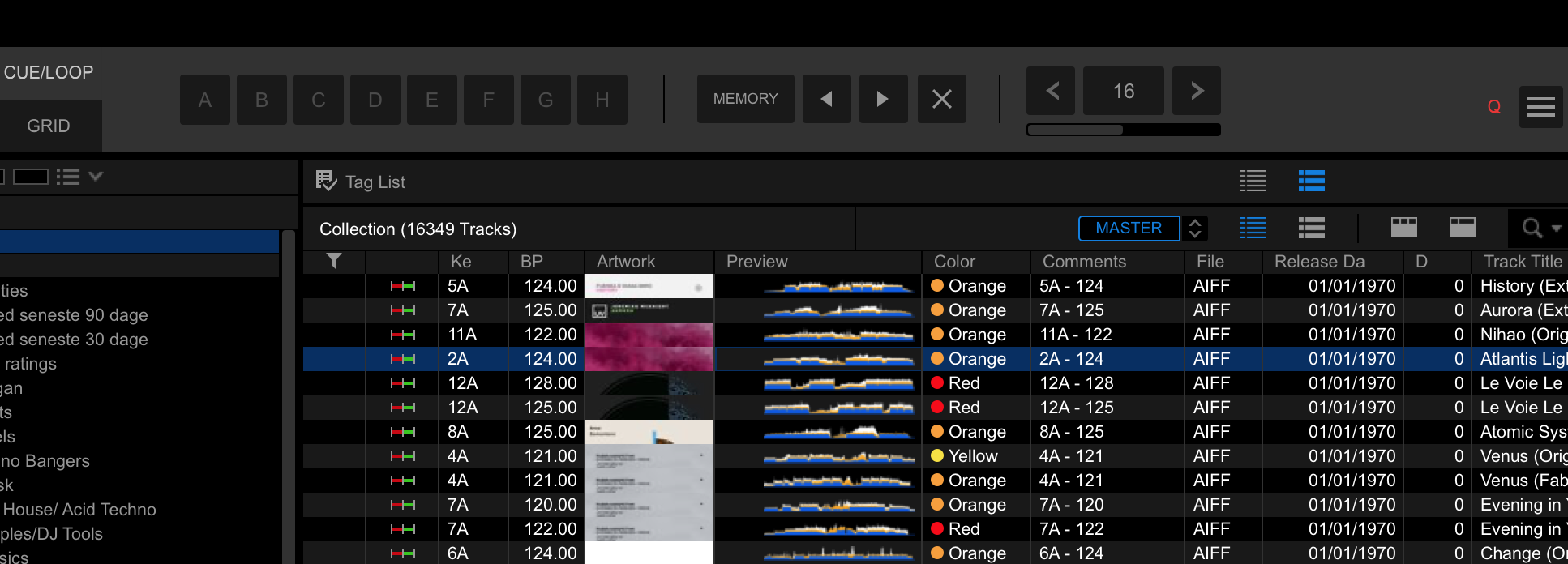Expand the MASTER deck selector stepper
This screenshot has width=1568, height=564.
[1194, 229]
